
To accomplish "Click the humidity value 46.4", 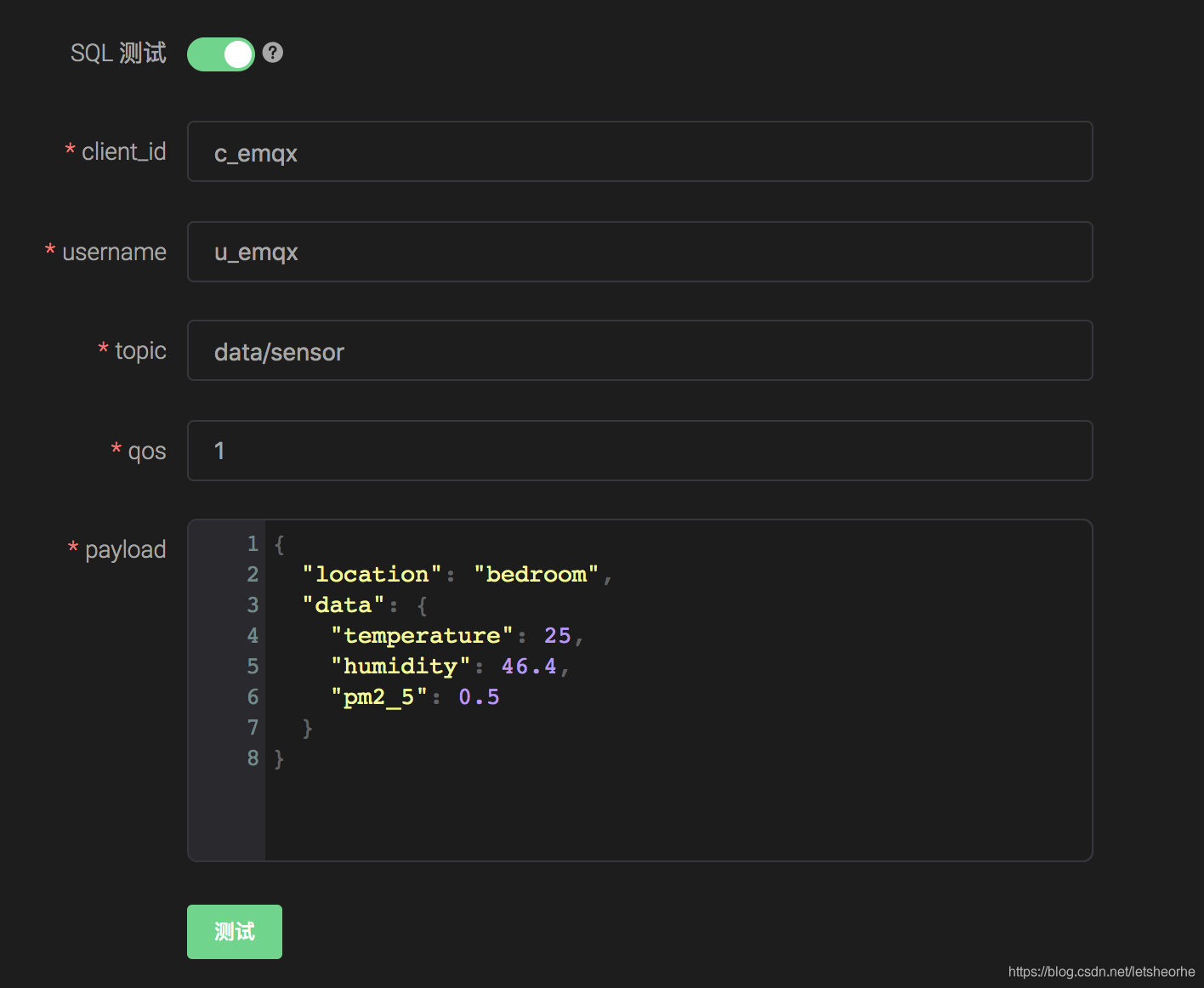I will pos(529,667).
